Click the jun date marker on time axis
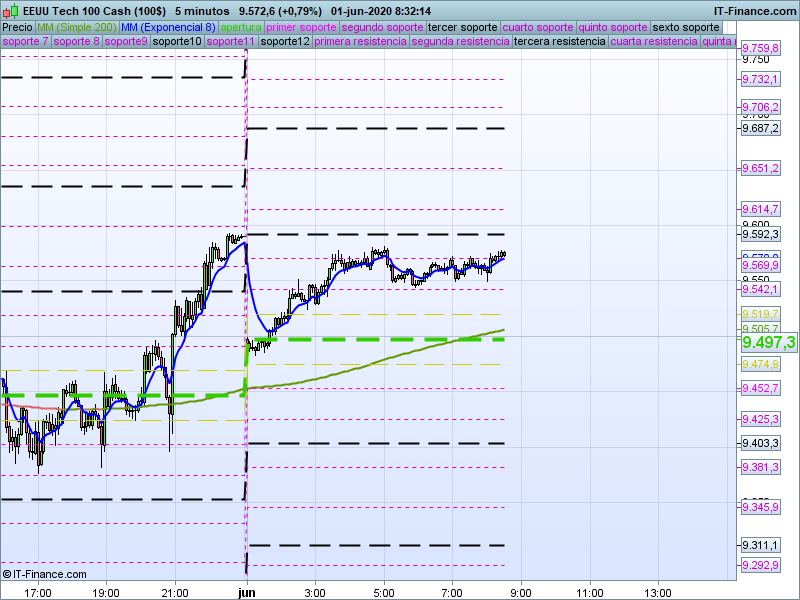The height and width of the screenshot is (600, 800). pos(247,593)
